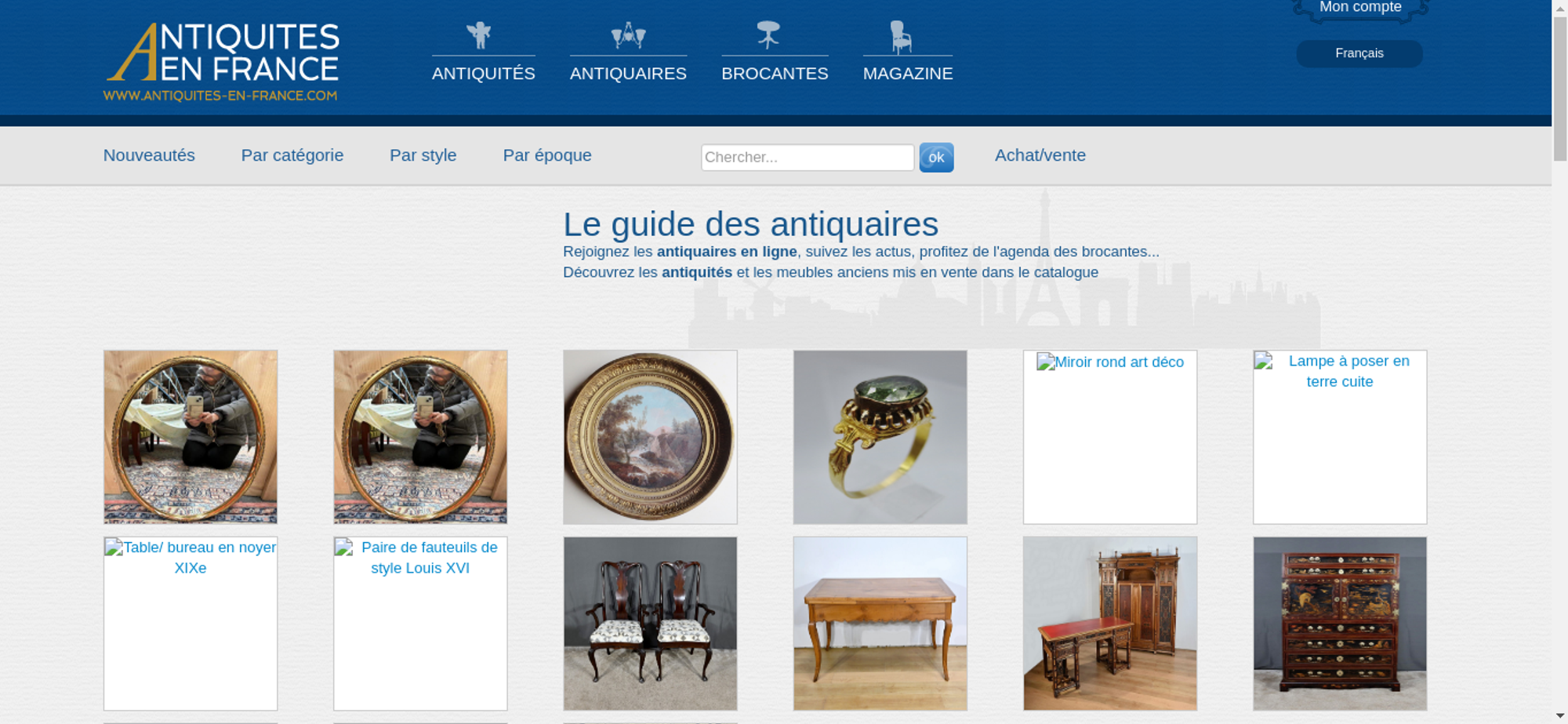
Task: Open the Miroir rond art déco listing
Action: click(1110, 437)
